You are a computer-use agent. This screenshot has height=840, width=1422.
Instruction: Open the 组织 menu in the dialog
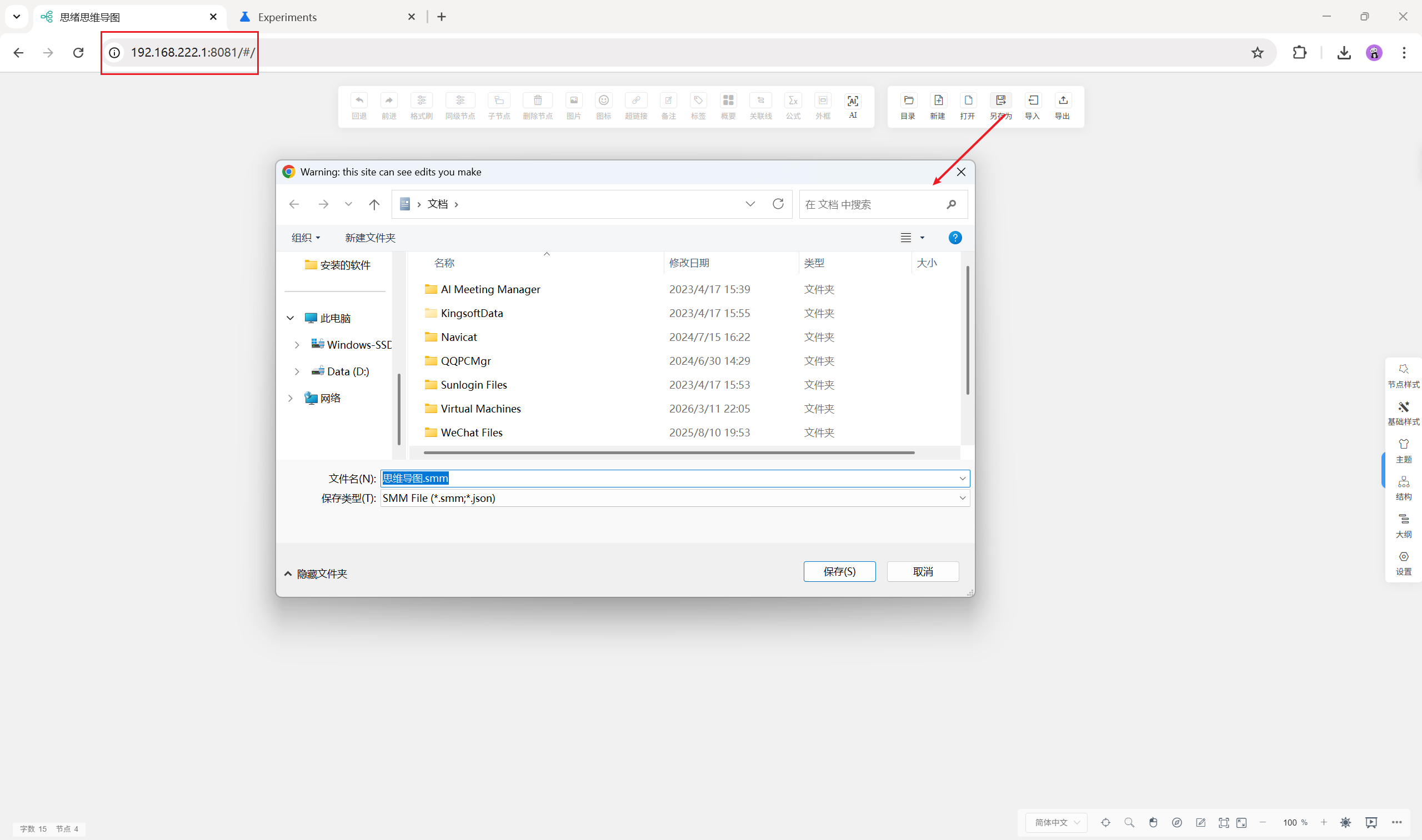tap(306, 238)
